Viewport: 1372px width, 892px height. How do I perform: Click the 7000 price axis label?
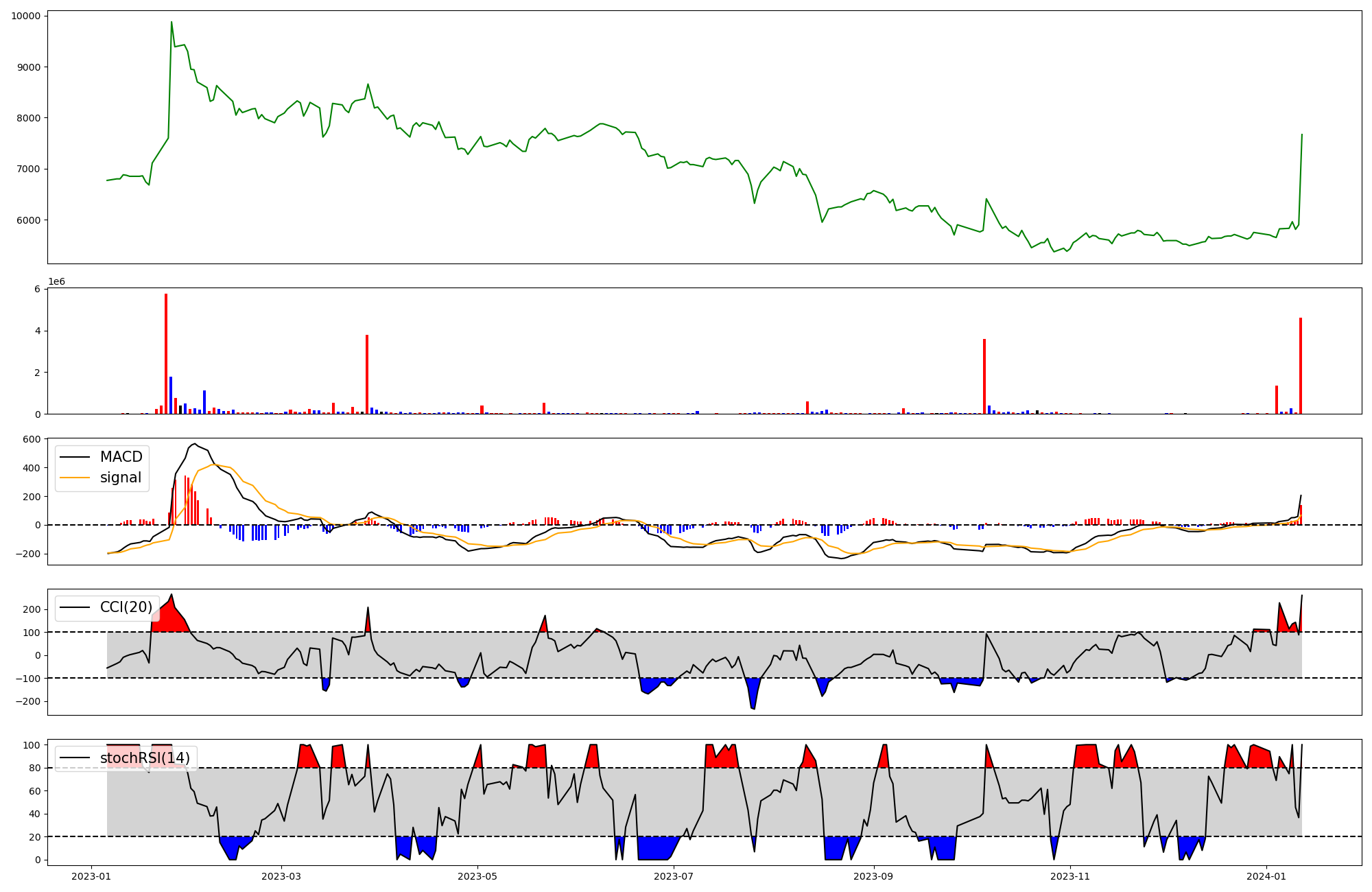pos(28,169)
